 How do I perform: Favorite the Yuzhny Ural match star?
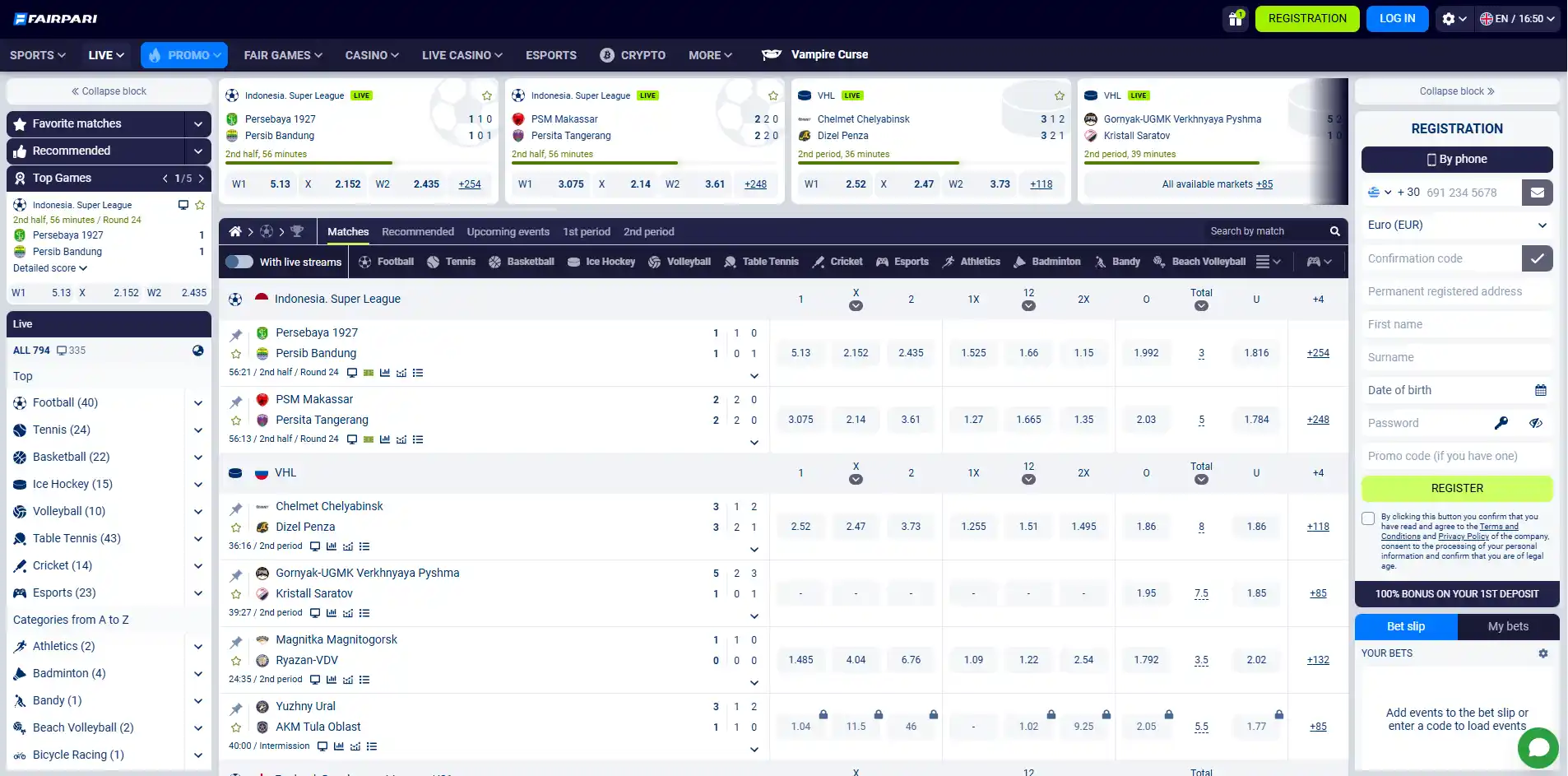pyautogui.click(x=236, y=728)
